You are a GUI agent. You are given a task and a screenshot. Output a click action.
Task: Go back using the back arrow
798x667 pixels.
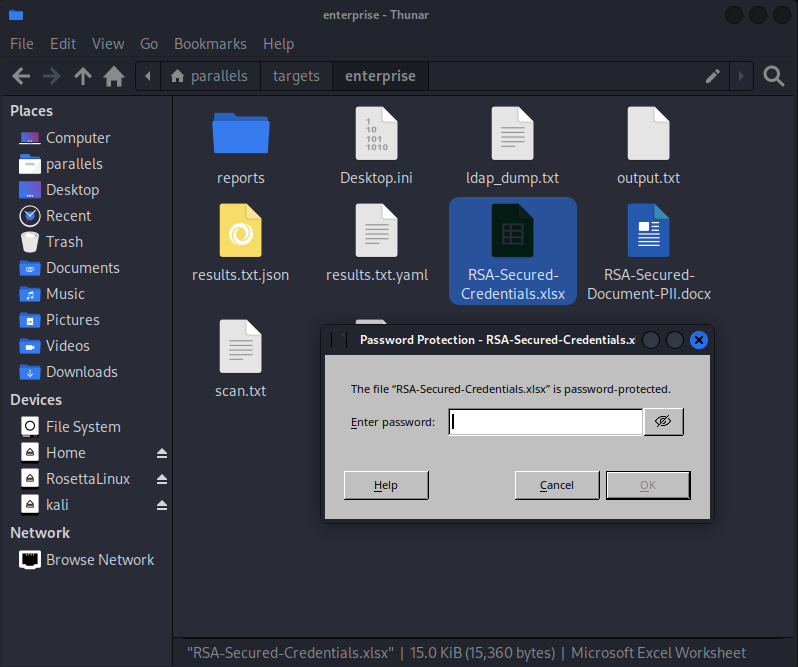[21, 76]
